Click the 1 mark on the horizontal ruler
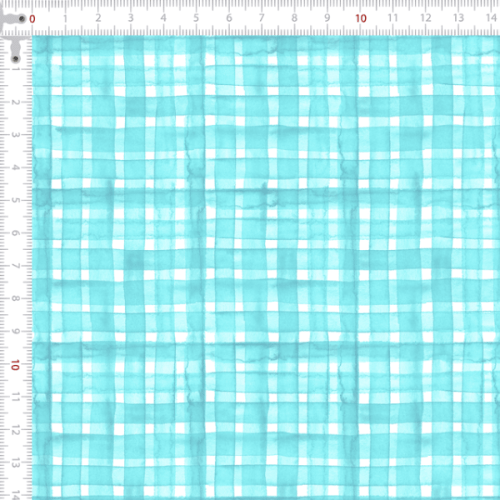This screenshot has height=500, width=500. pos(65,18)
